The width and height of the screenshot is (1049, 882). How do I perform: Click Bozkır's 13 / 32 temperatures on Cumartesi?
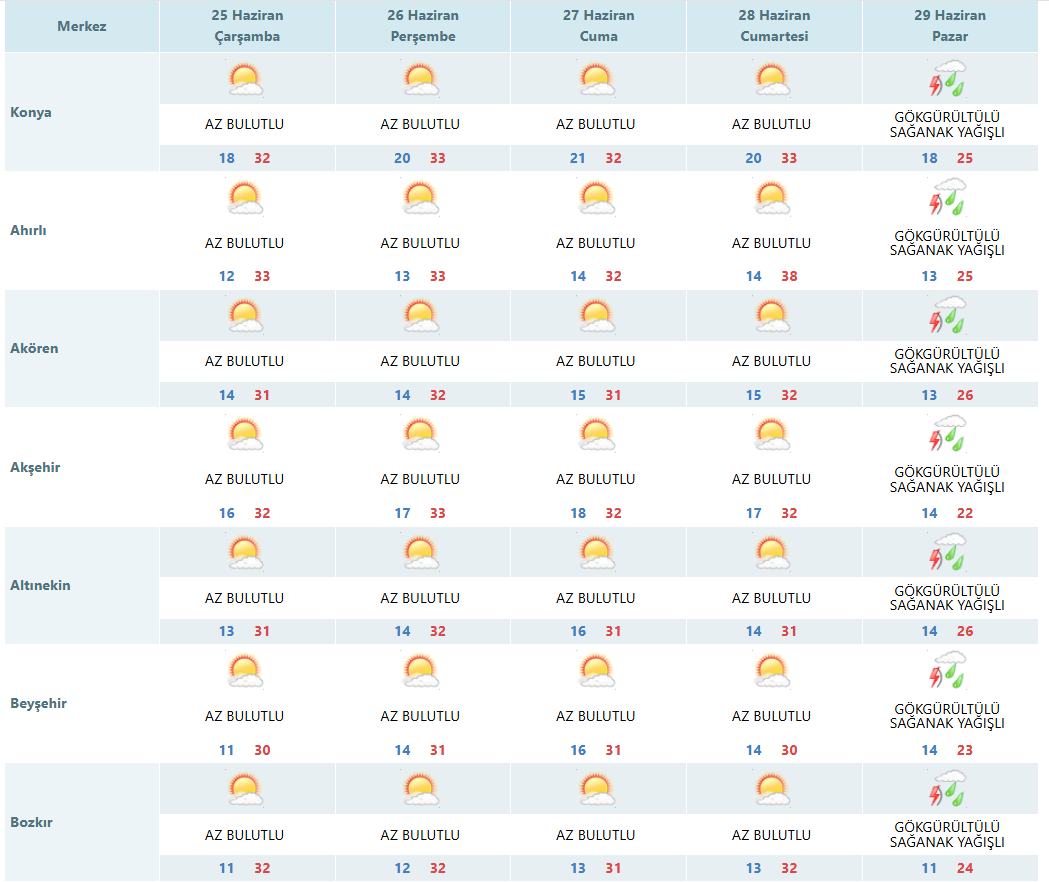pyautogui.click(x=771, y=869)
